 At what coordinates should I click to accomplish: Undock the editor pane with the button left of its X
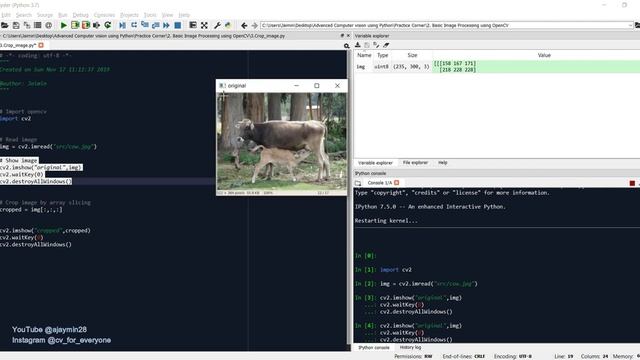pyautogui.click(x=342, y=36)
